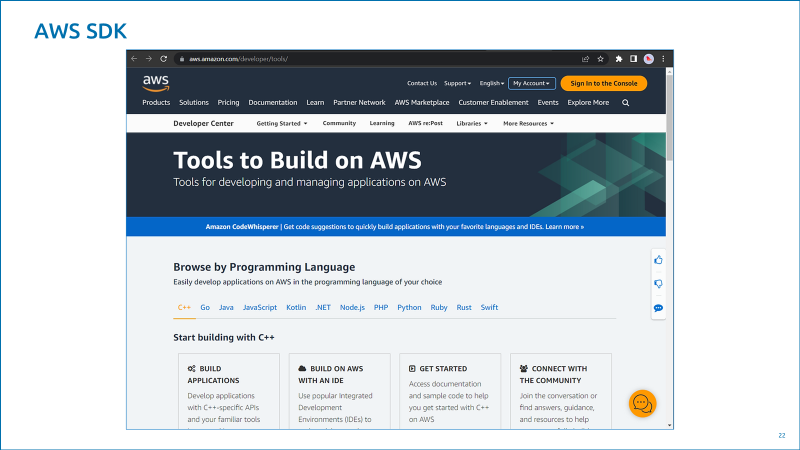Screen dimensions: 800x450
Task: Select the Java language tab
Action: [x=226, y=307]
